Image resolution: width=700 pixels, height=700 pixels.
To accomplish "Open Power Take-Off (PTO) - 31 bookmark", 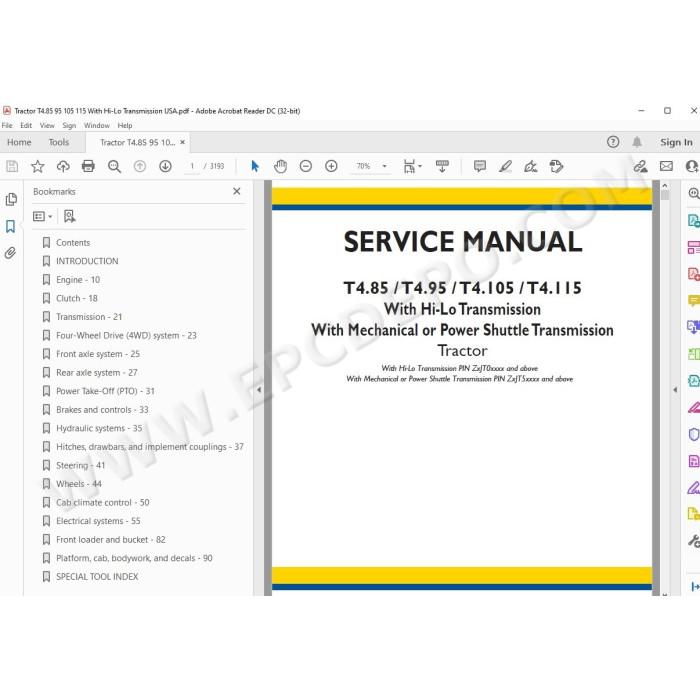I will pyautogui.click(x=105, y=391).
